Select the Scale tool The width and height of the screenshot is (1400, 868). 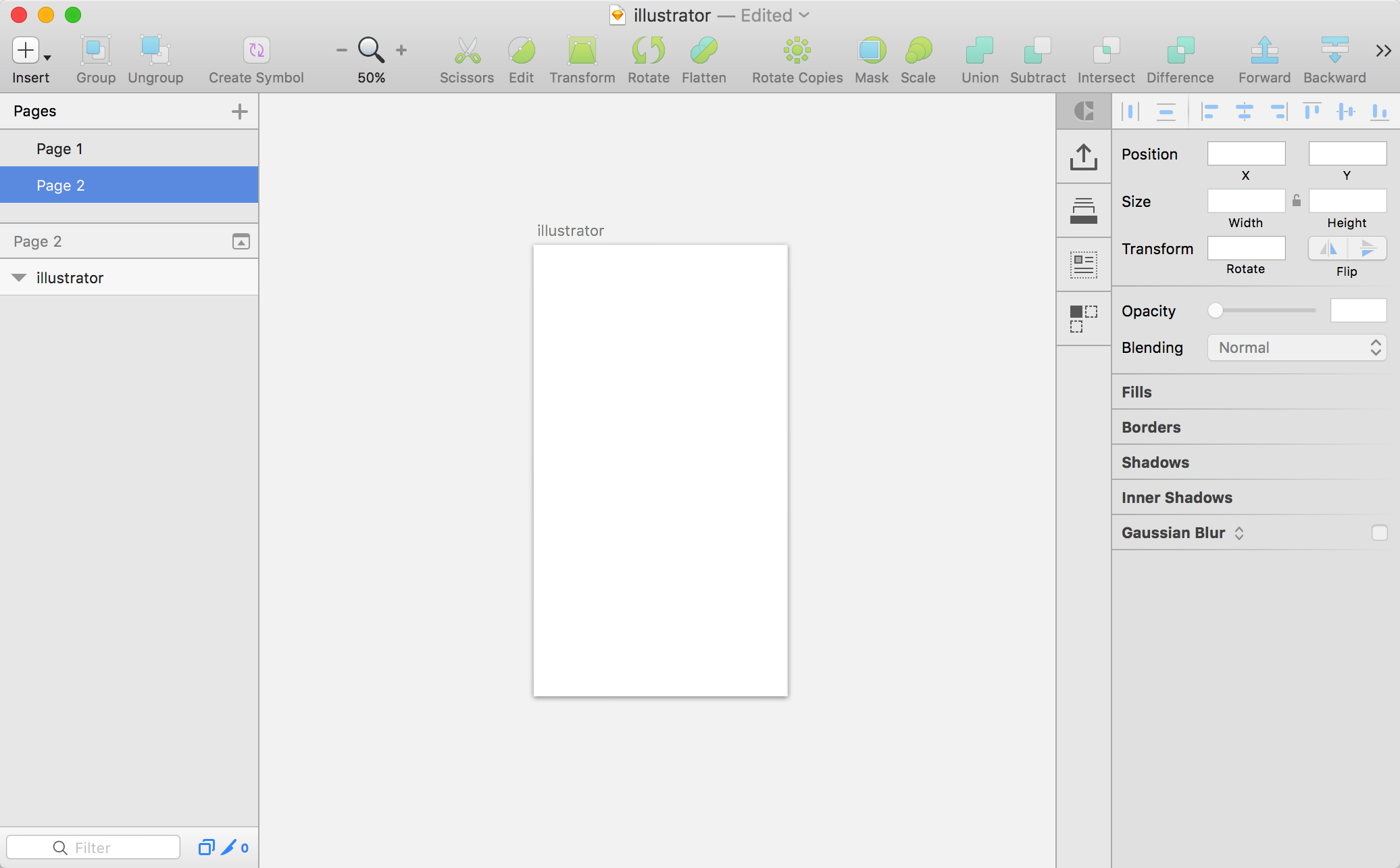(918, 51)
